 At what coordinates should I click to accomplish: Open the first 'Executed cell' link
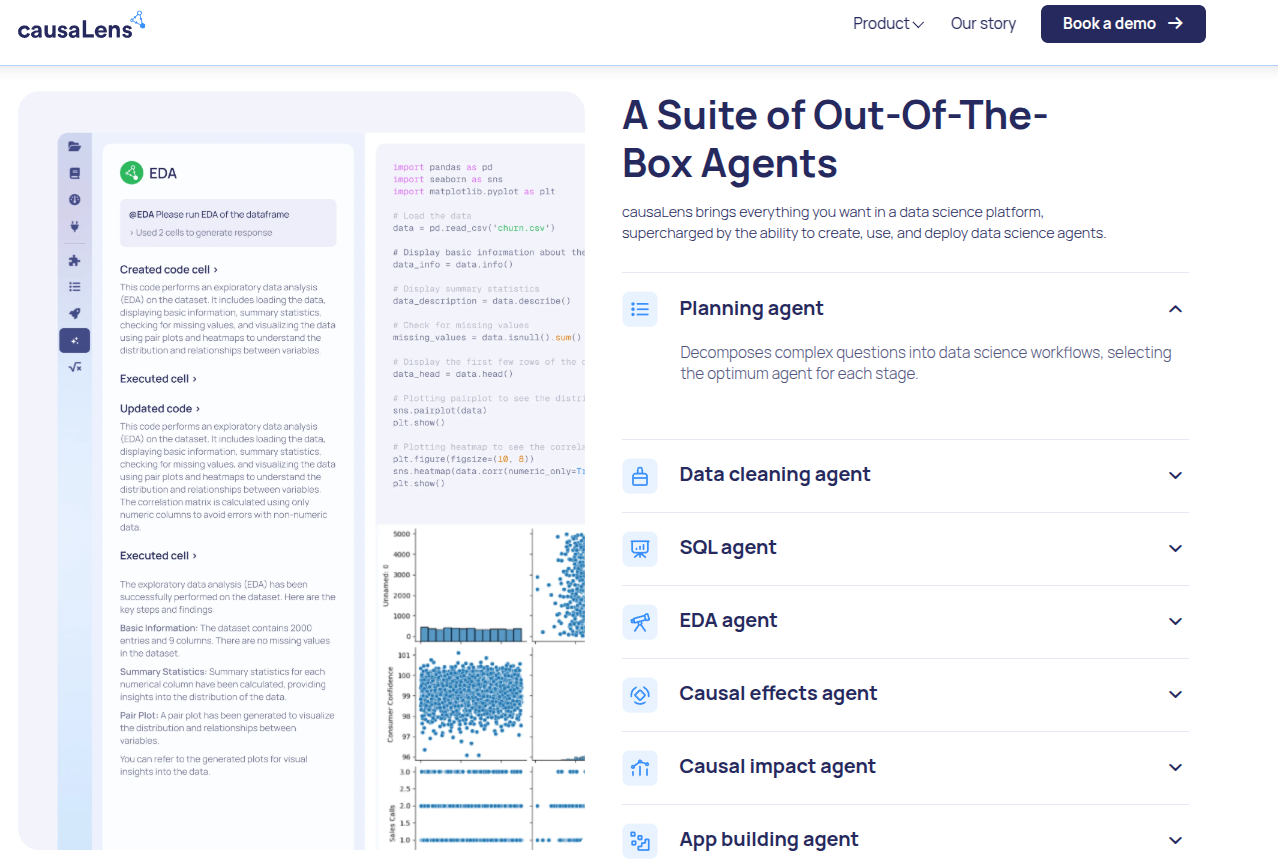[x=158, y=379]
